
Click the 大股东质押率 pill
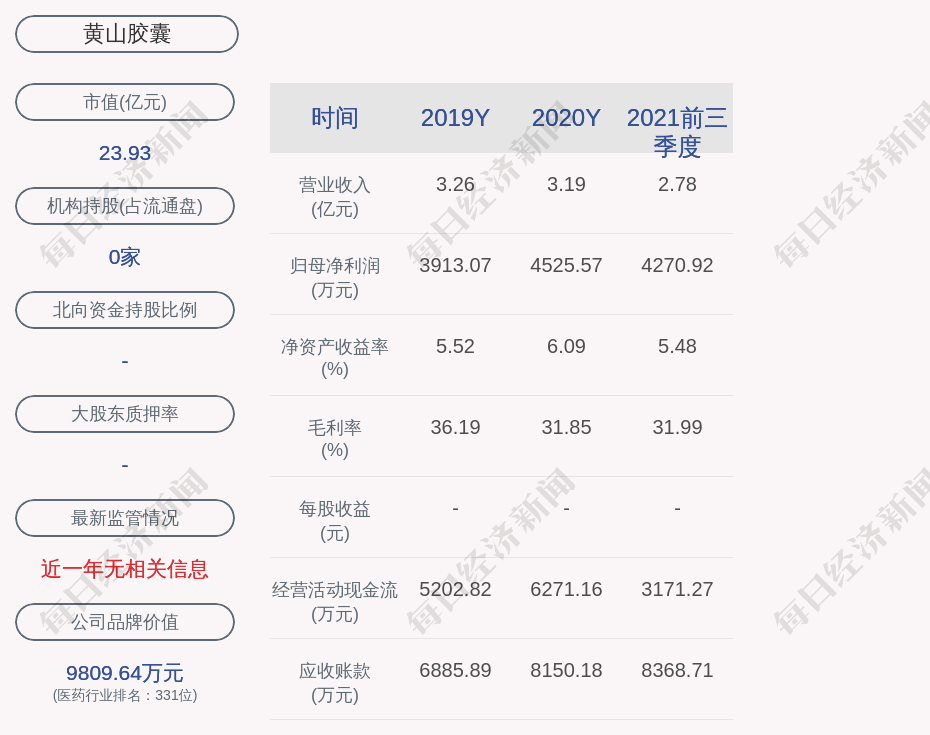(125, 413)
